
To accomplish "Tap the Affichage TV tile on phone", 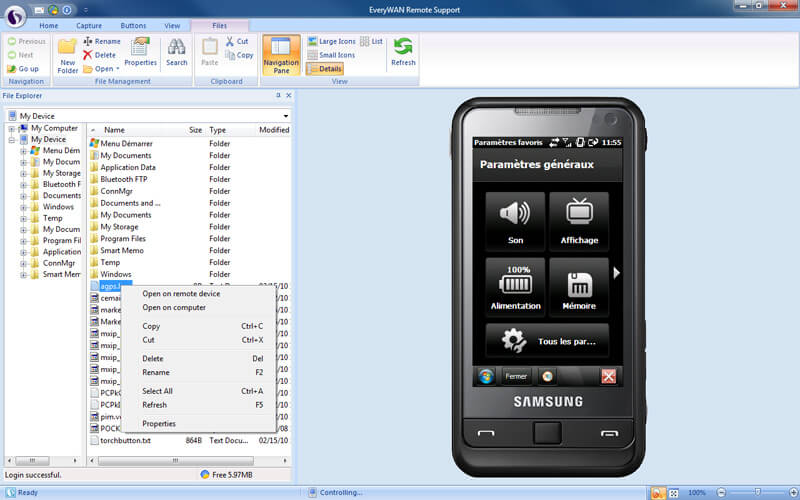I will click(x=579, y=221).
